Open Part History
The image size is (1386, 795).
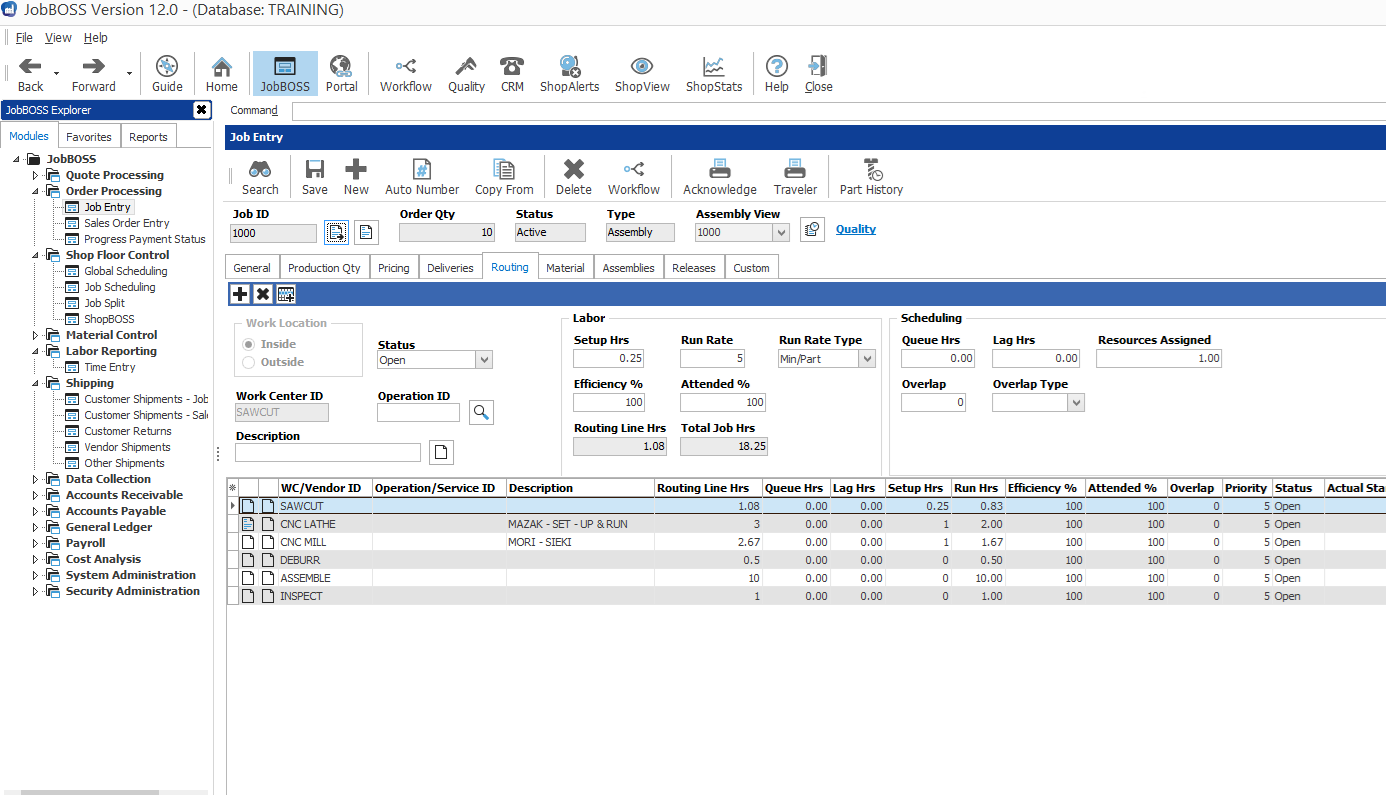[869, 176]
